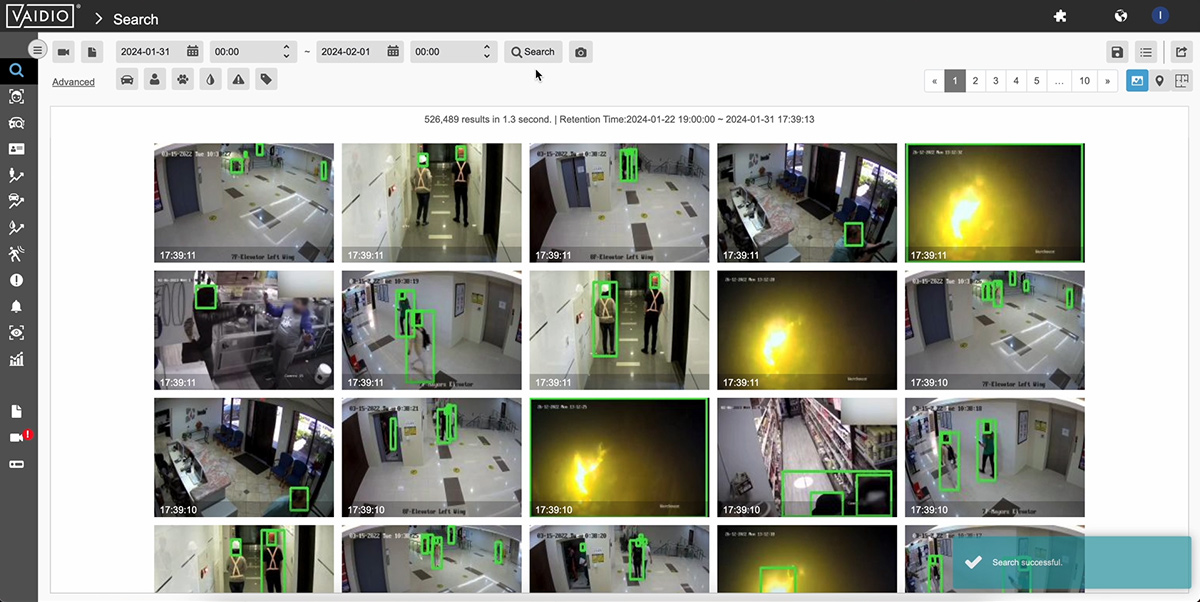Viewport: 1200px width, 602px height.
Task: Open the Search page from the sidebar magnifier icon
Action: (x=16, y=70)
